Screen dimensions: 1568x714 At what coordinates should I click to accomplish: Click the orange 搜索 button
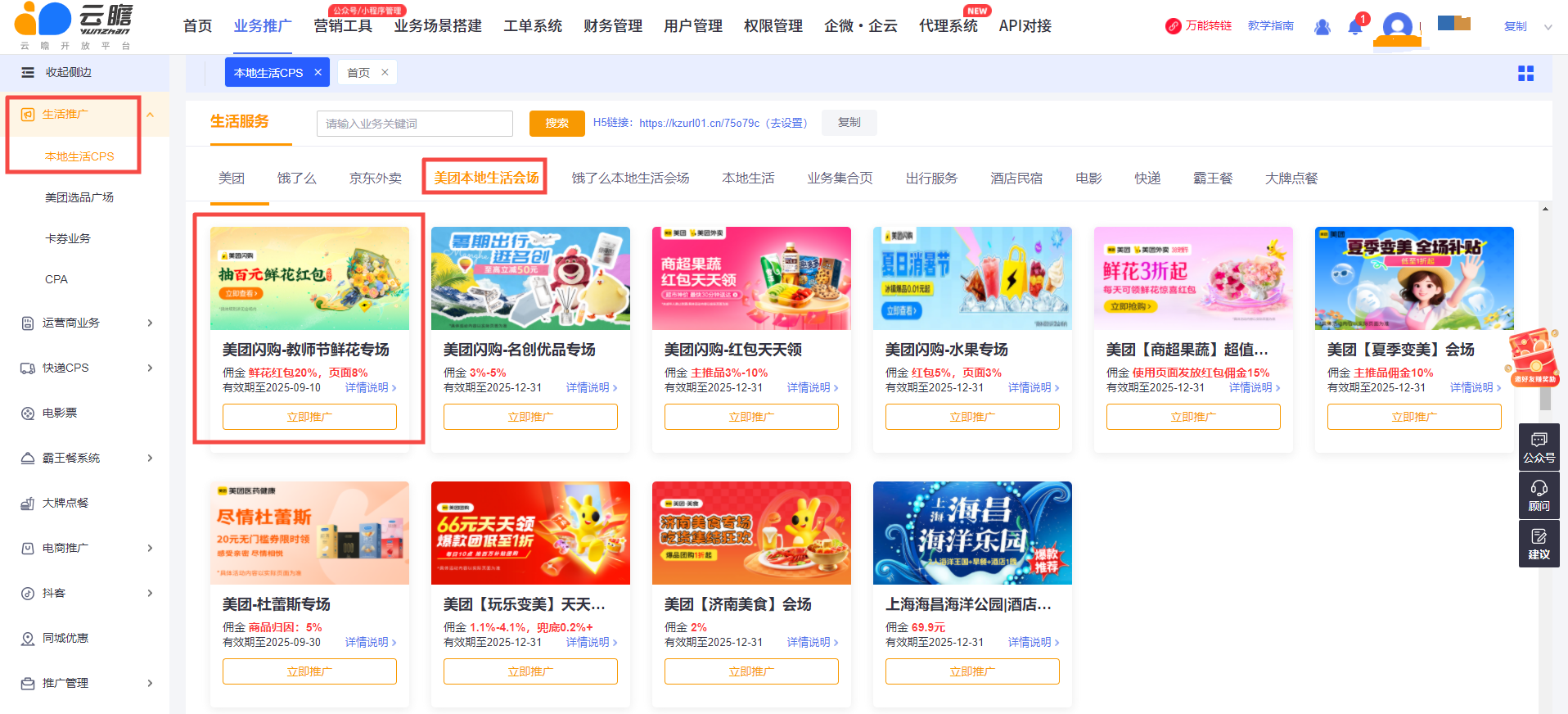click(557, 123)
